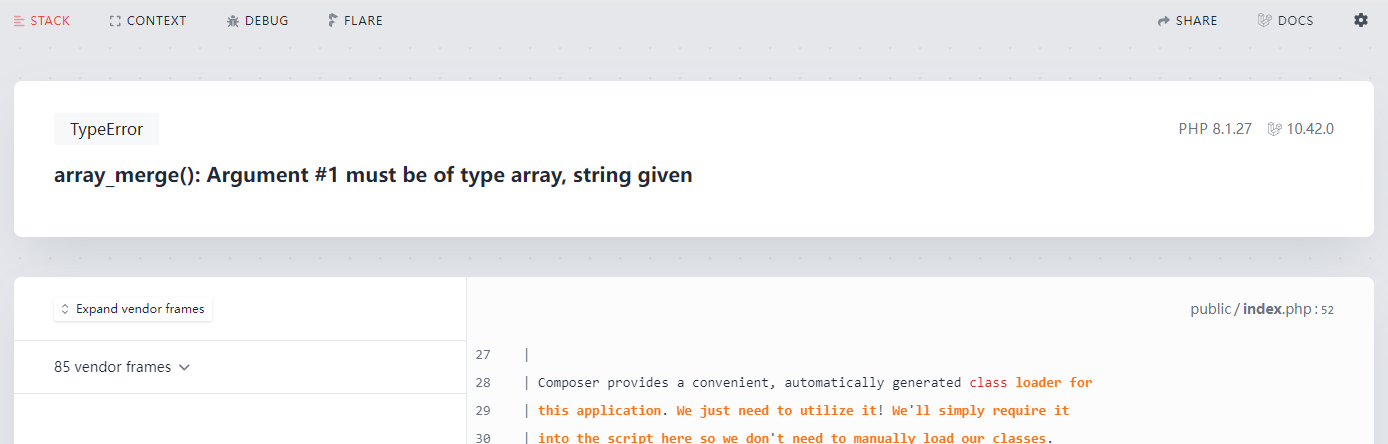Click the stack lines icon beside STACK
1388x444 pixels.
19,21
